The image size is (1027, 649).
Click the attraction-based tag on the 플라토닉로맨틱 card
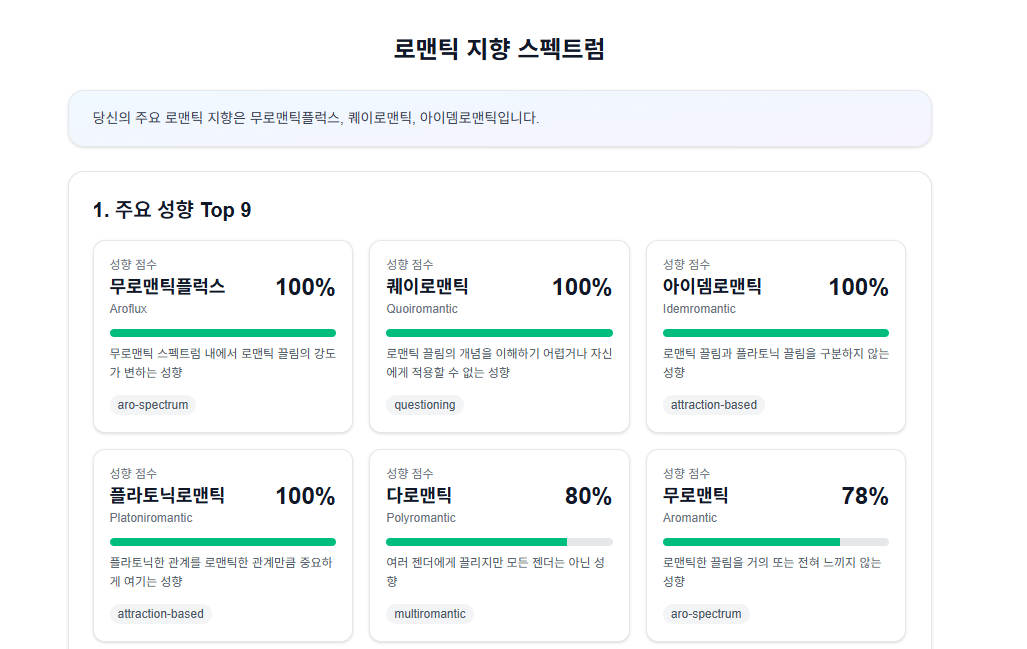tap(160, 614)
